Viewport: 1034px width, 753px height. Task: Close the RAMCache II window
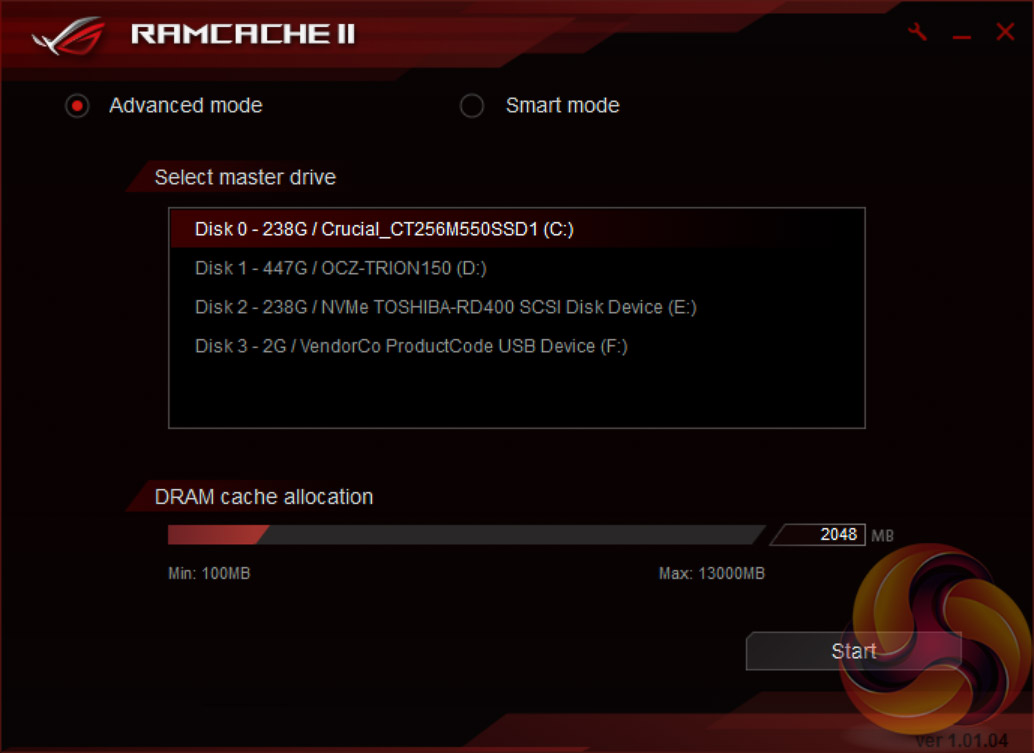(1005, 32)
